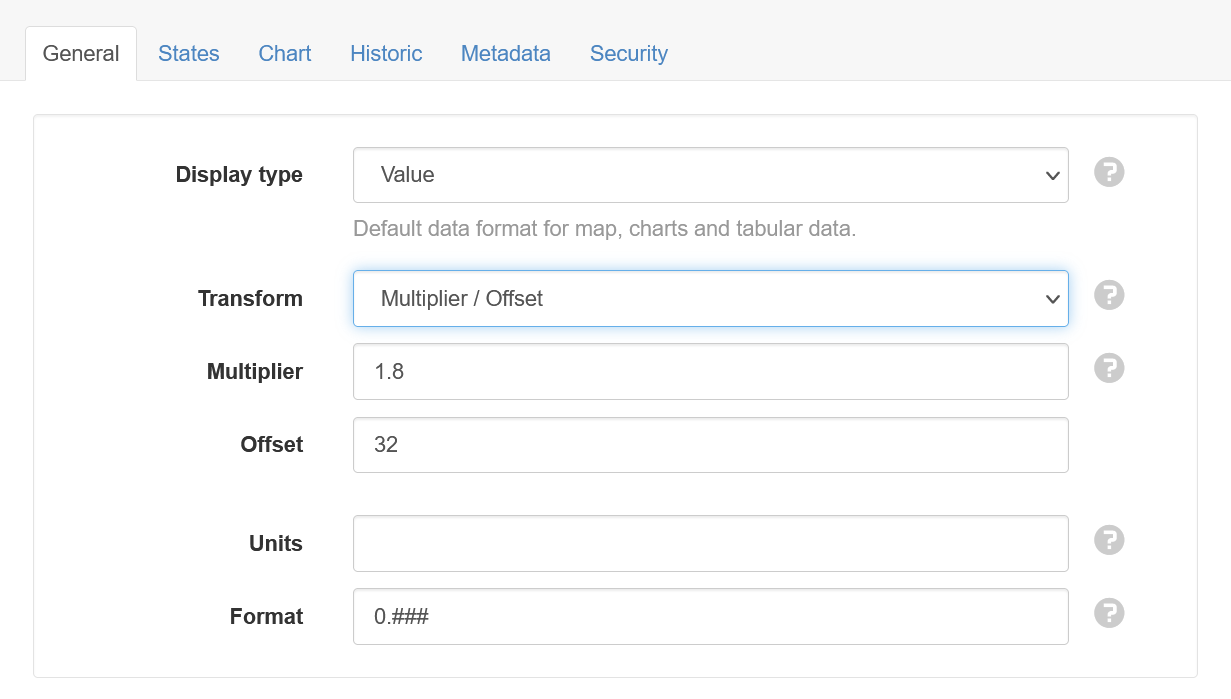Click the help icon beside Units field
Viewport: 1231px width, 699px height.
[x=1109, y=540]
